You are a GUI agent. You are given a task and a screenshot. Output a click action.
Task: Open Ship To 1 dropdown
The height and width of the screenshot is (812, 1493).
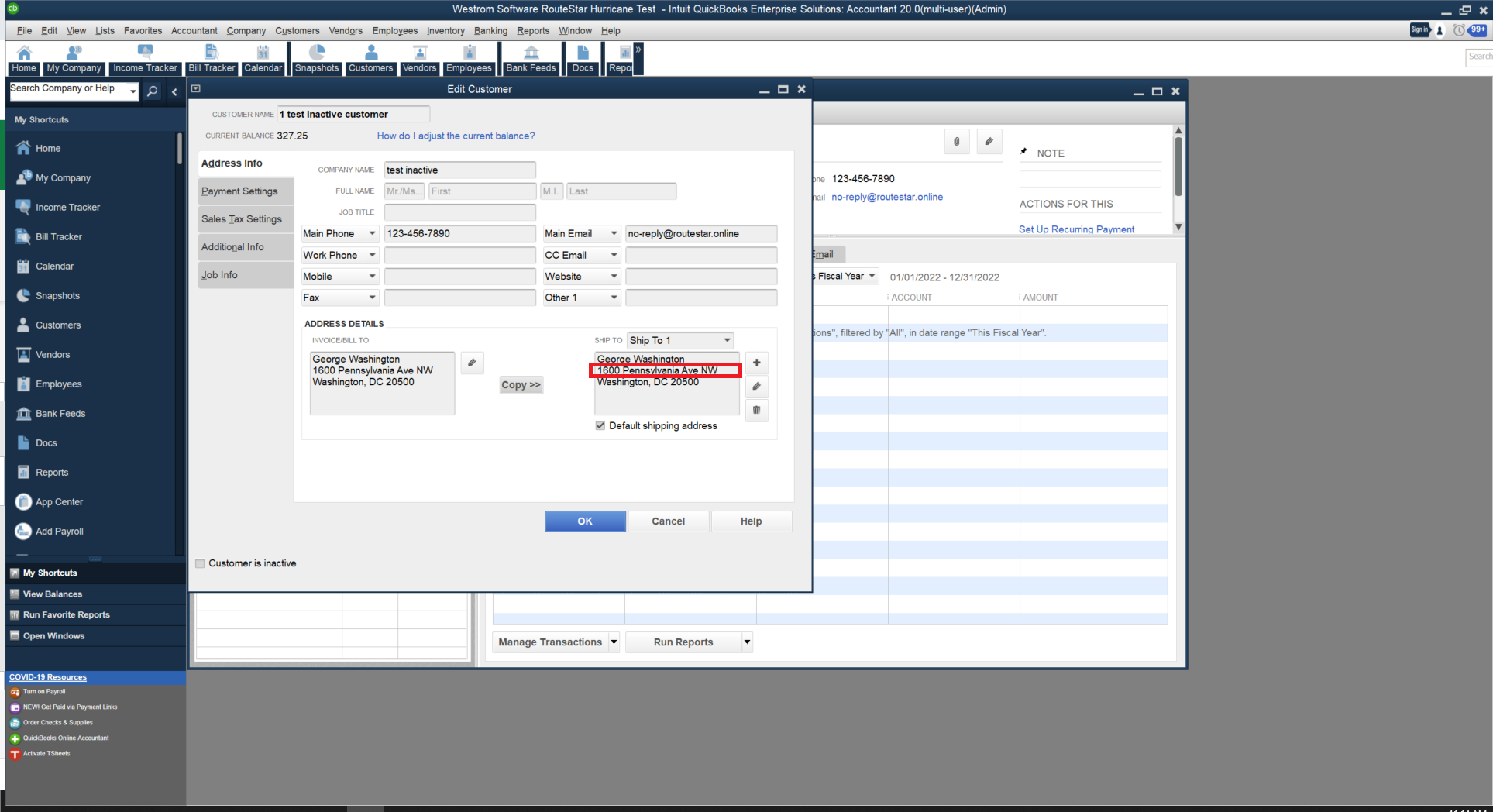pyautogui.click(x=727, y=341)
